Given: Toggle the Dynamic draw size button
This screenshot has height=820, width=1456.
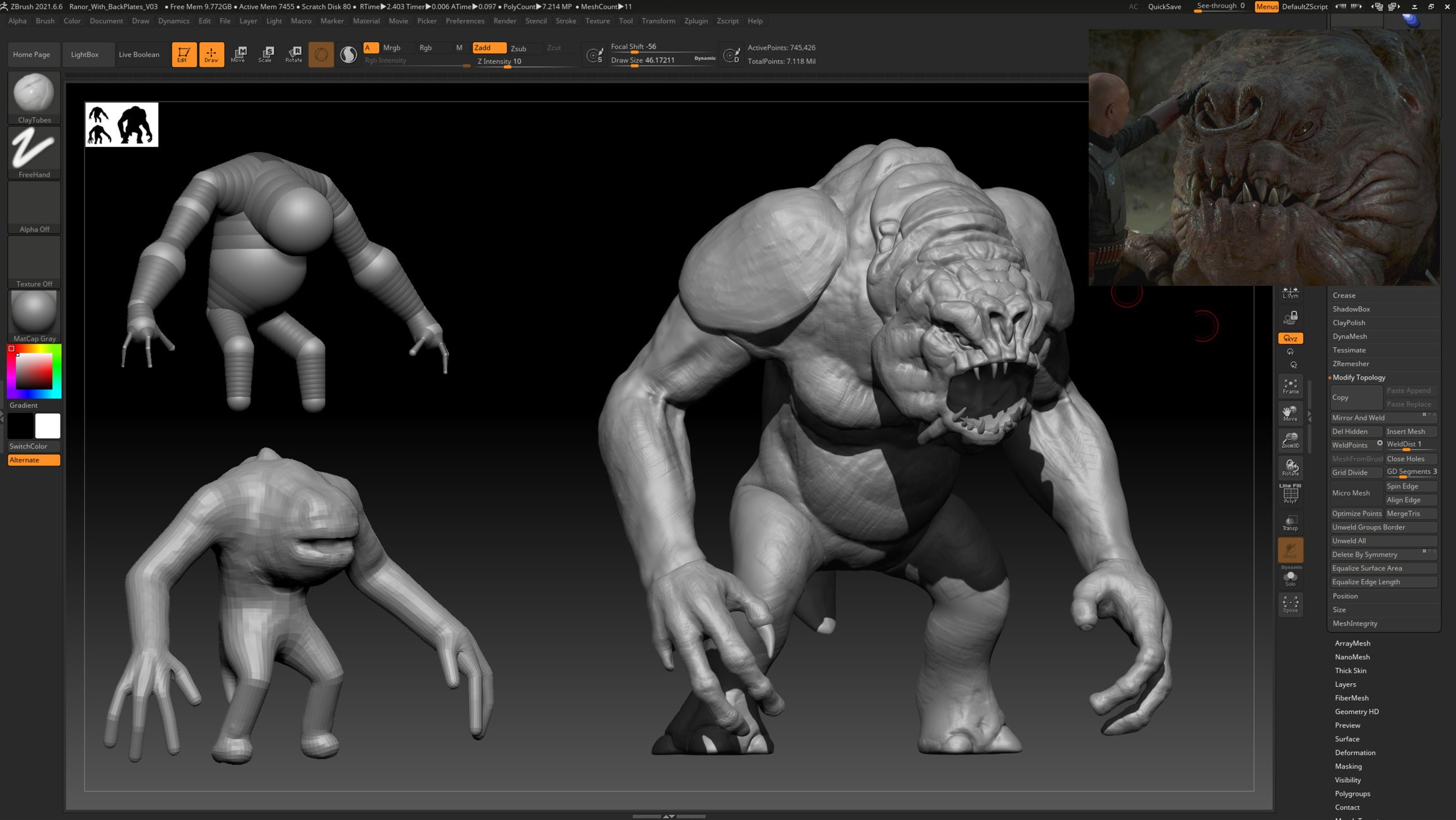Looking at the screenshot, I should pyautogui.click(x=705, y=58).
